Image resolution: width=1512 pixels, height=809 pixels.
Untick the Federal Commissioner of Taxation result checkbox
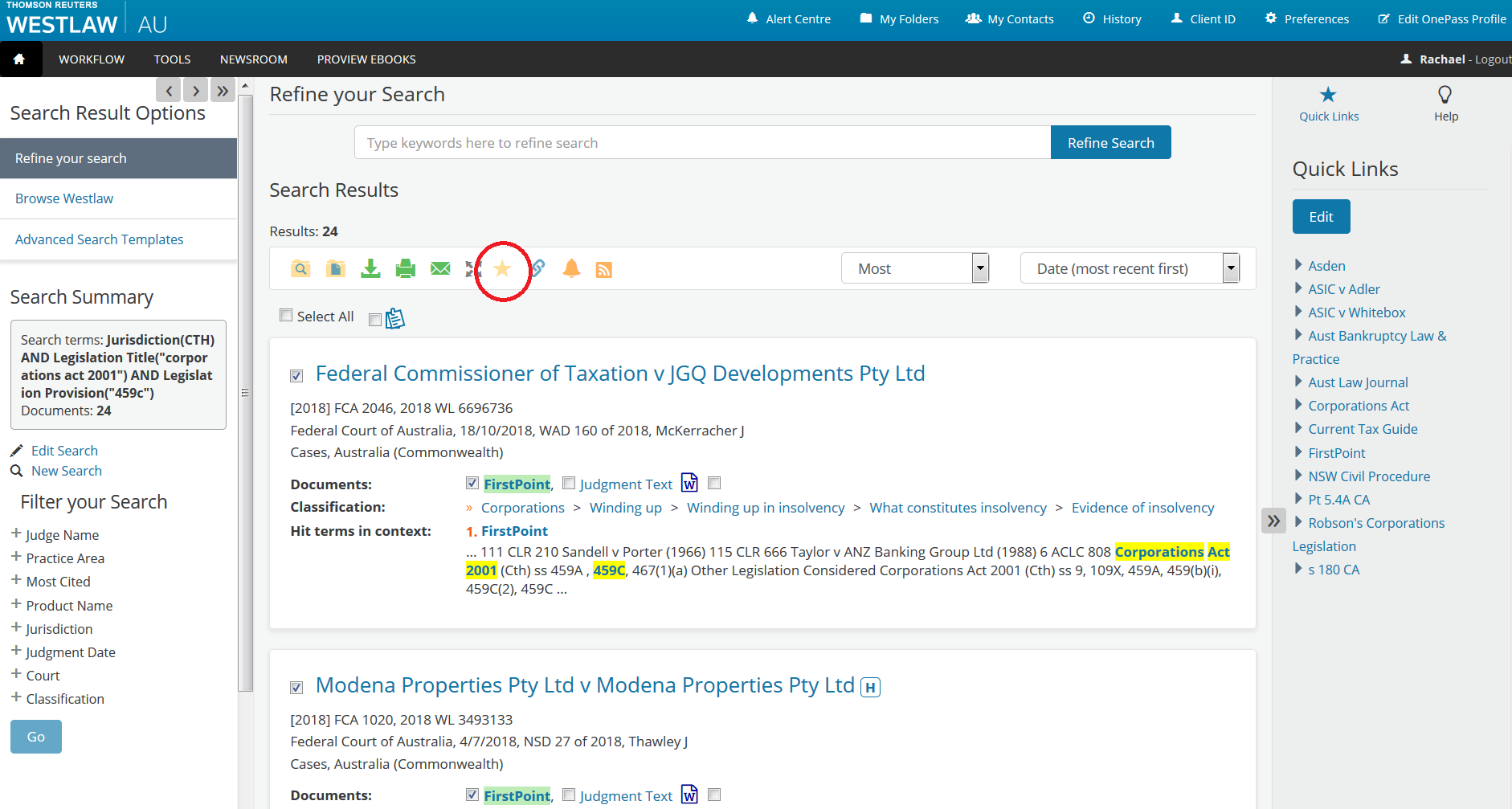296,376
